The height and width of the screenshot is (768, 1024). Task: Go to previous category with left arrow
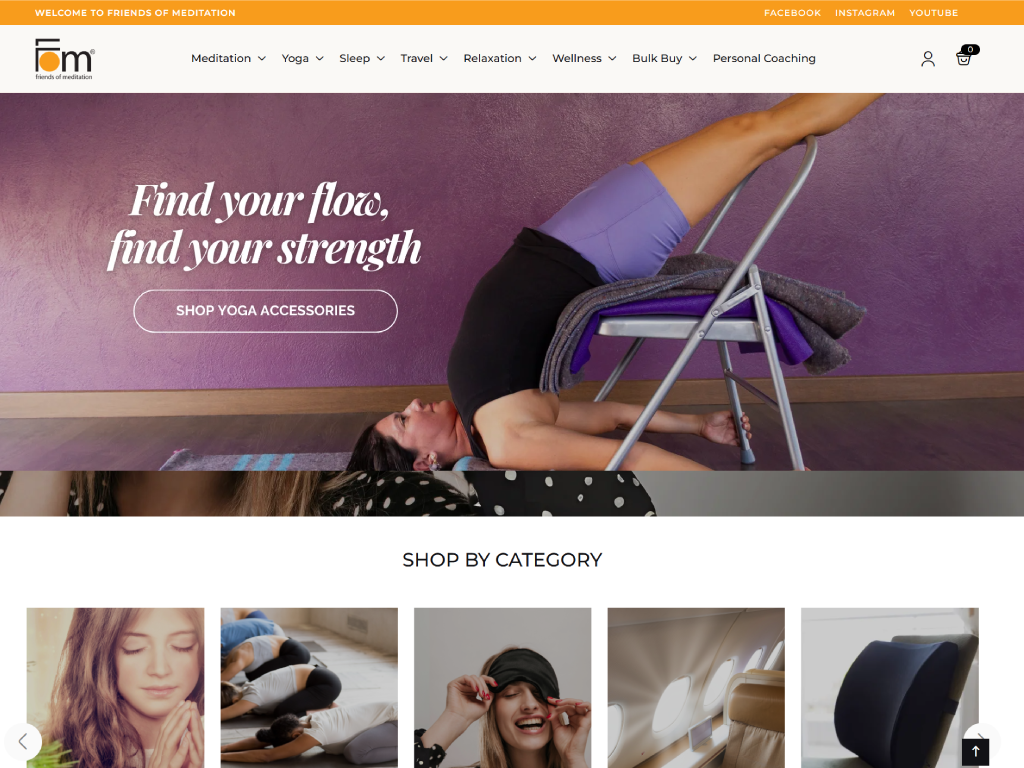[x=24, y=741]
